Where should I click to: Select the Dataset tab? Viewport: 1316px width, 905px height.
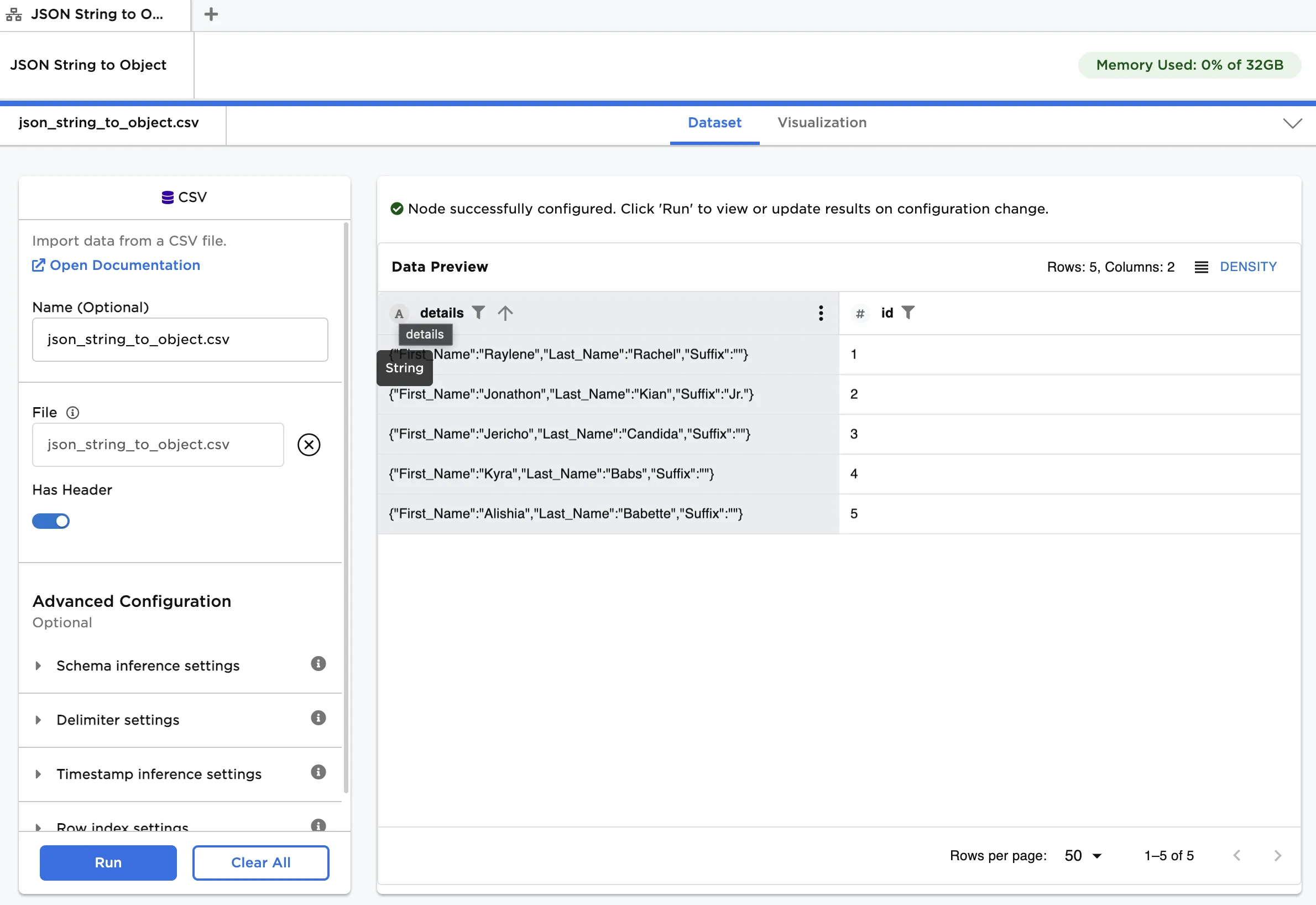coord(714,123)
